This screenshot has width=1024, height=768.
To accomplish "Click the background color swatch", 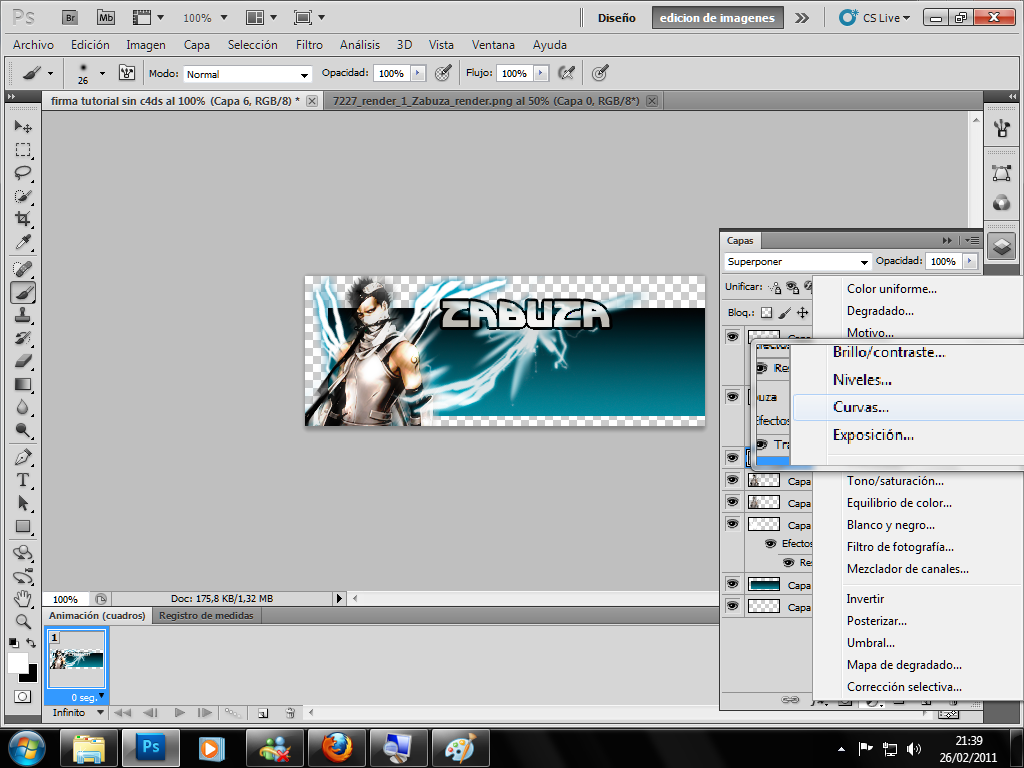I will point(31,676).
